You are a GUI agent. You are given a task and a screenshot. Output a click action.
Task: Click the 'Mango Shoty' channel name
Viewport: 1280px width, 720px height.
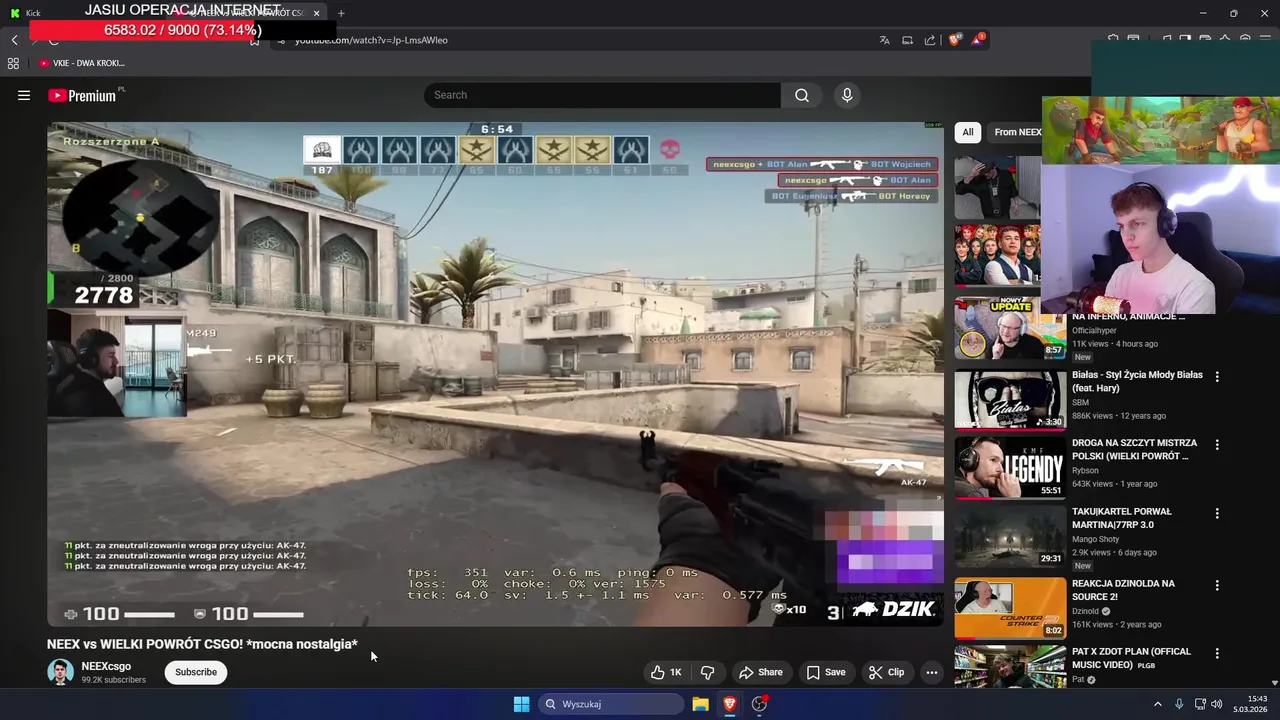click(x=1096, y=539)
